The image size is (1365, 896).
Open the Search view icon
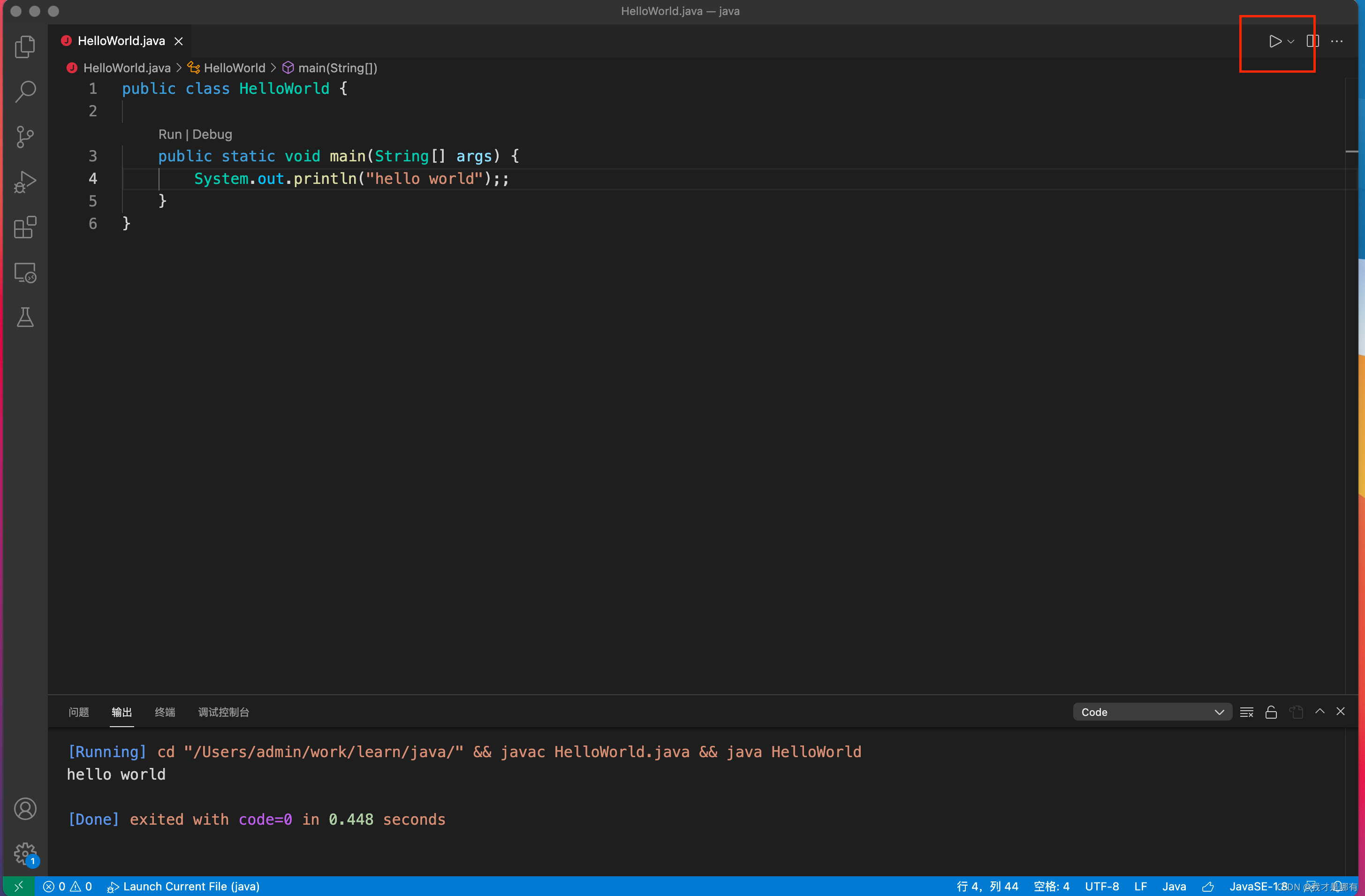click(25, 91)
